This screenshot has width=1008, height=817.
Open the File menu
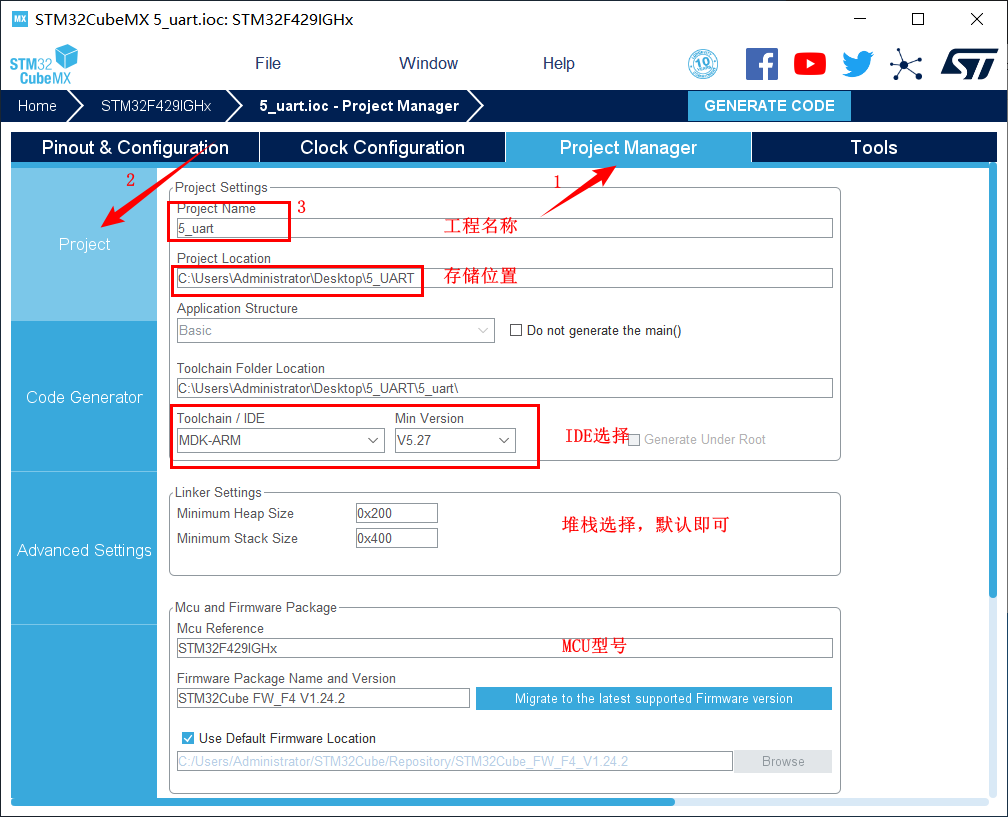268,63
